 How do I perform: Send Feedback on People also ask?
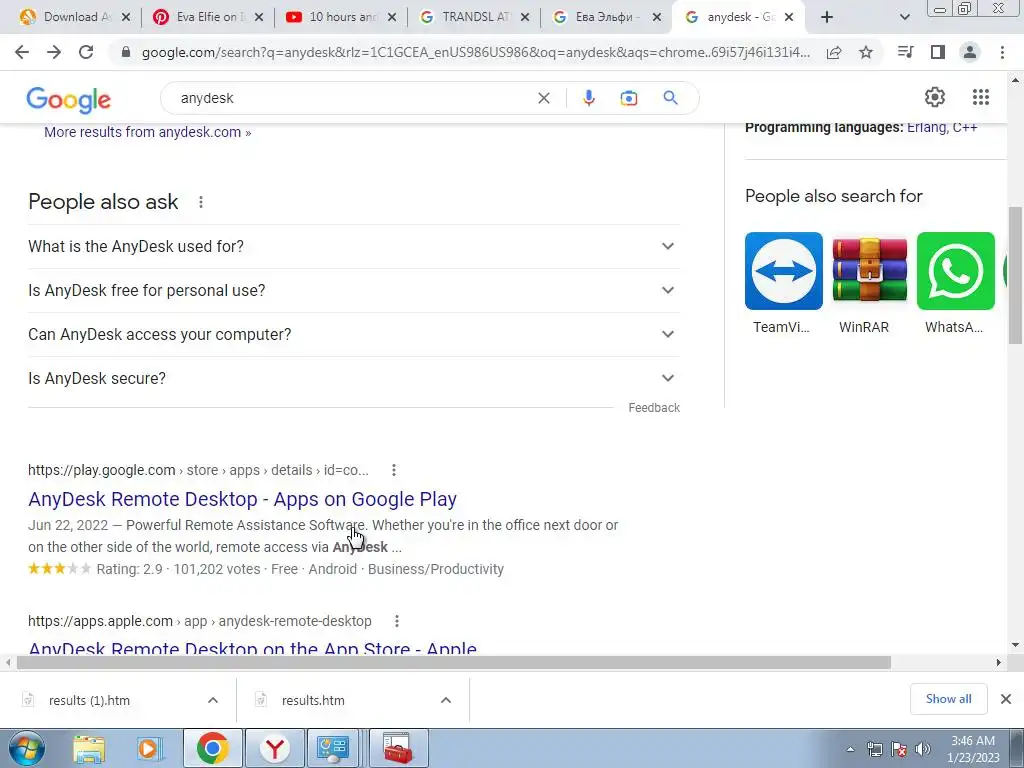pyautogui.click(x=654, y=408)
